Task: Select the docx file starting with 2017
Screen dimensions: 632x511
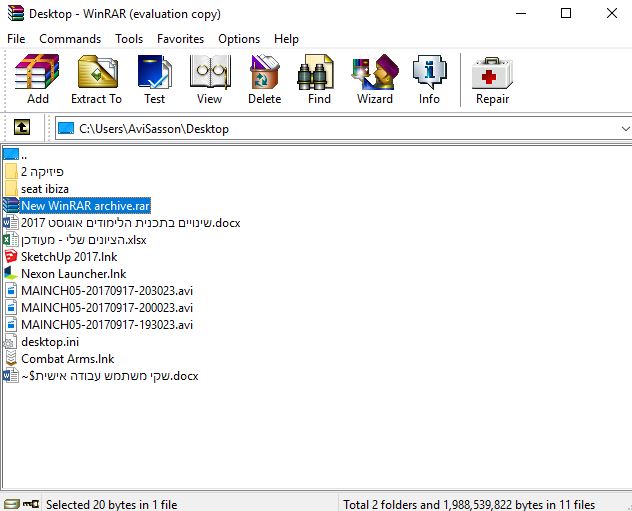Action: [131, 222]
